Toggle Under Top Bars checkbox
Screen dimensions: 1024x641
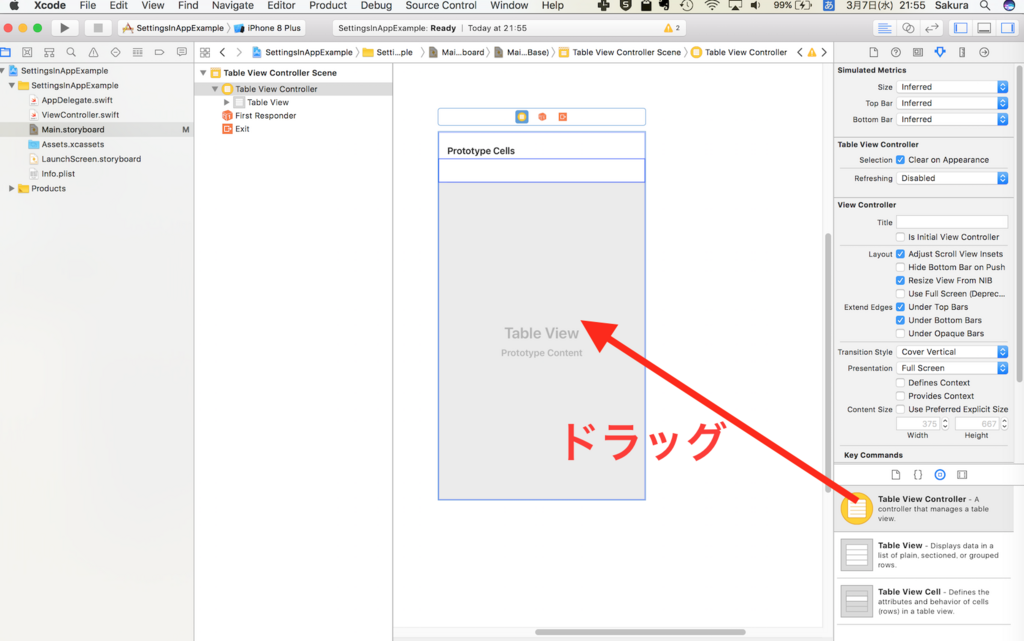[901, 307]
